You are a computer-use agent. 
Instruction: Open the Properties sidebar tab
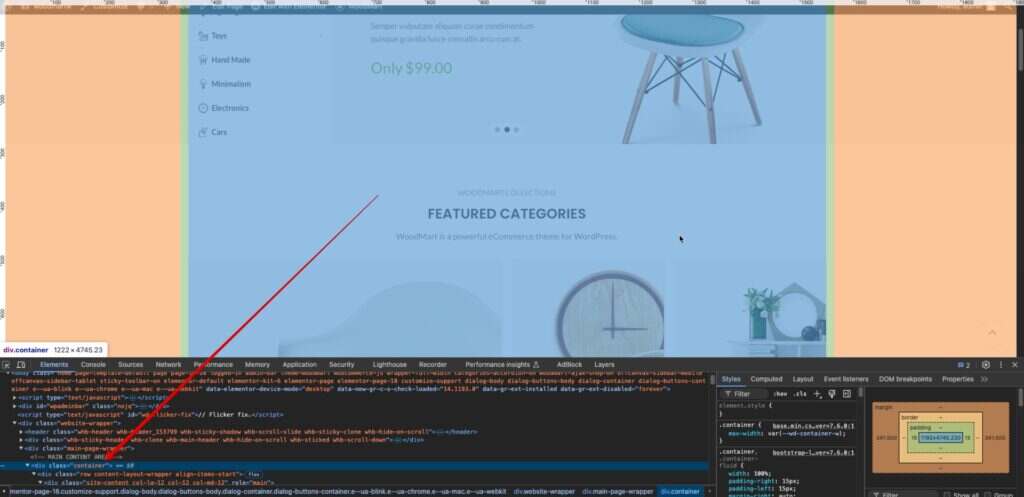pos(957,379)
